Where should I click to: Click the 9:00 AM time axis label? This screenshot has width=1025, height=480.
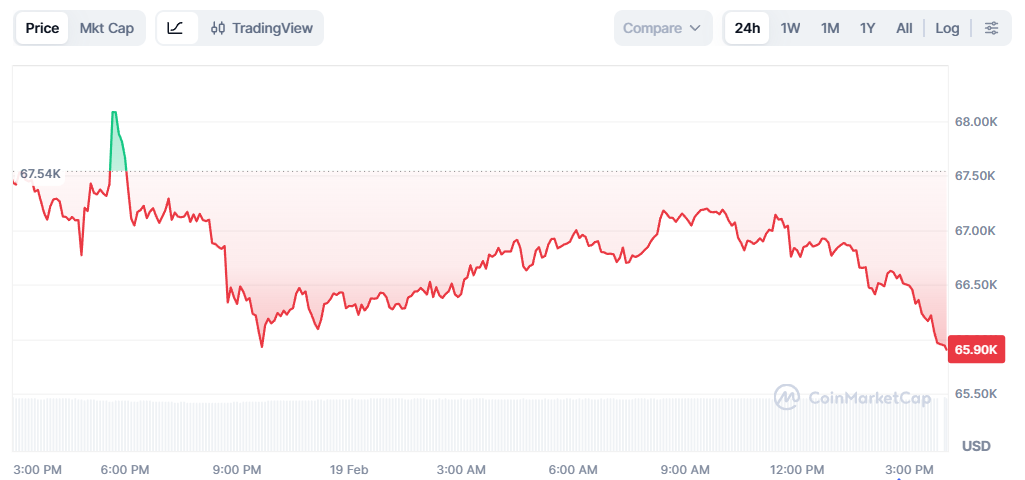pyautogui.click(x=685, y=469)
